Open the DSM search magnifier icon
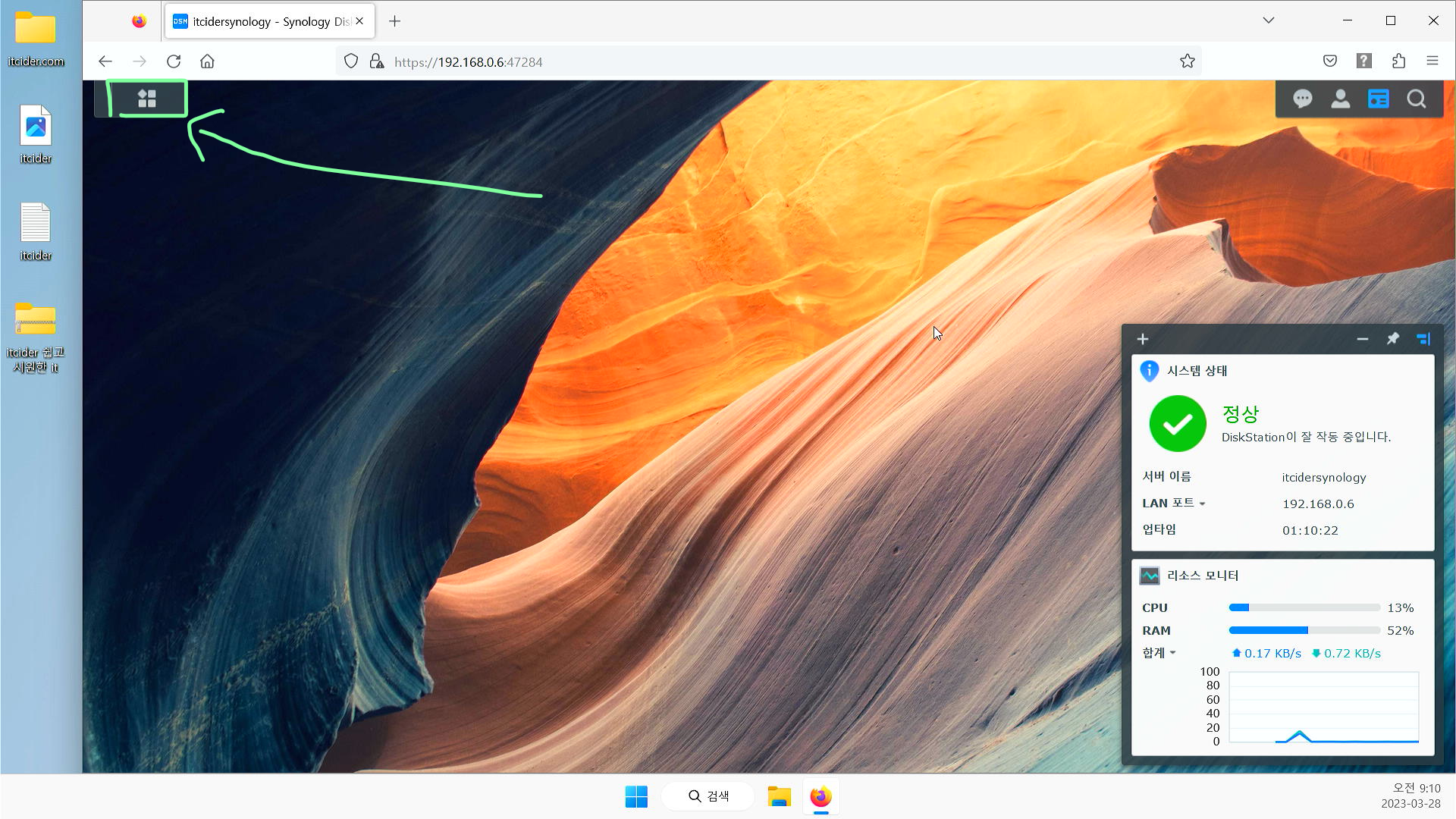Image resolution: width=1456 pixels, height=819 pixels. click(x=1416, y=99)
